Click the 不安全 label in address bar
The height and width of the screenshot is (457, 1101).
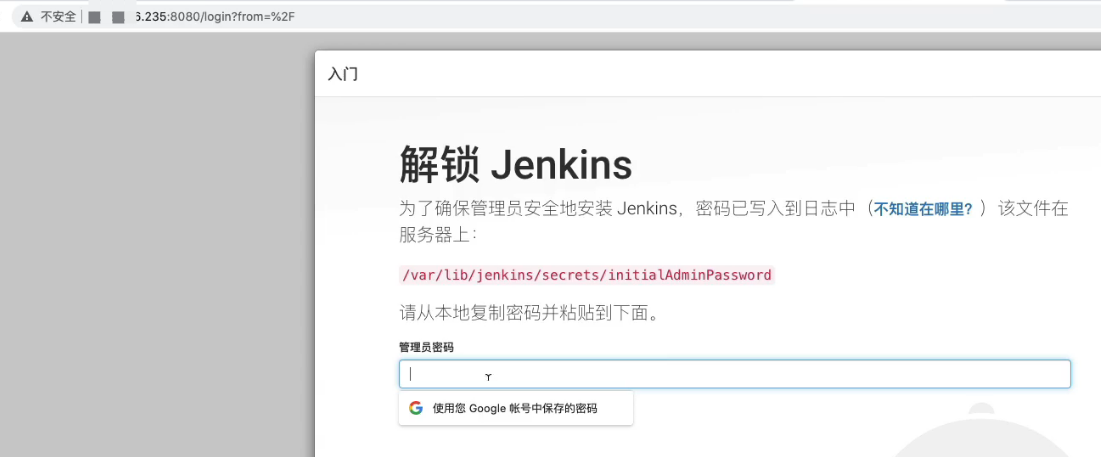tap(58, 17)
